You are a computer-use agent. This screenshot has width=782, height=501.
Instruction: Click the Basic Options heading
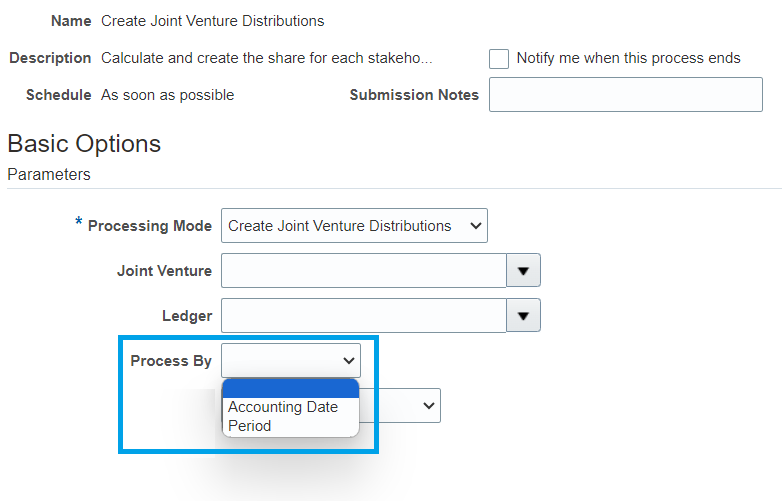tap(84, 144)
